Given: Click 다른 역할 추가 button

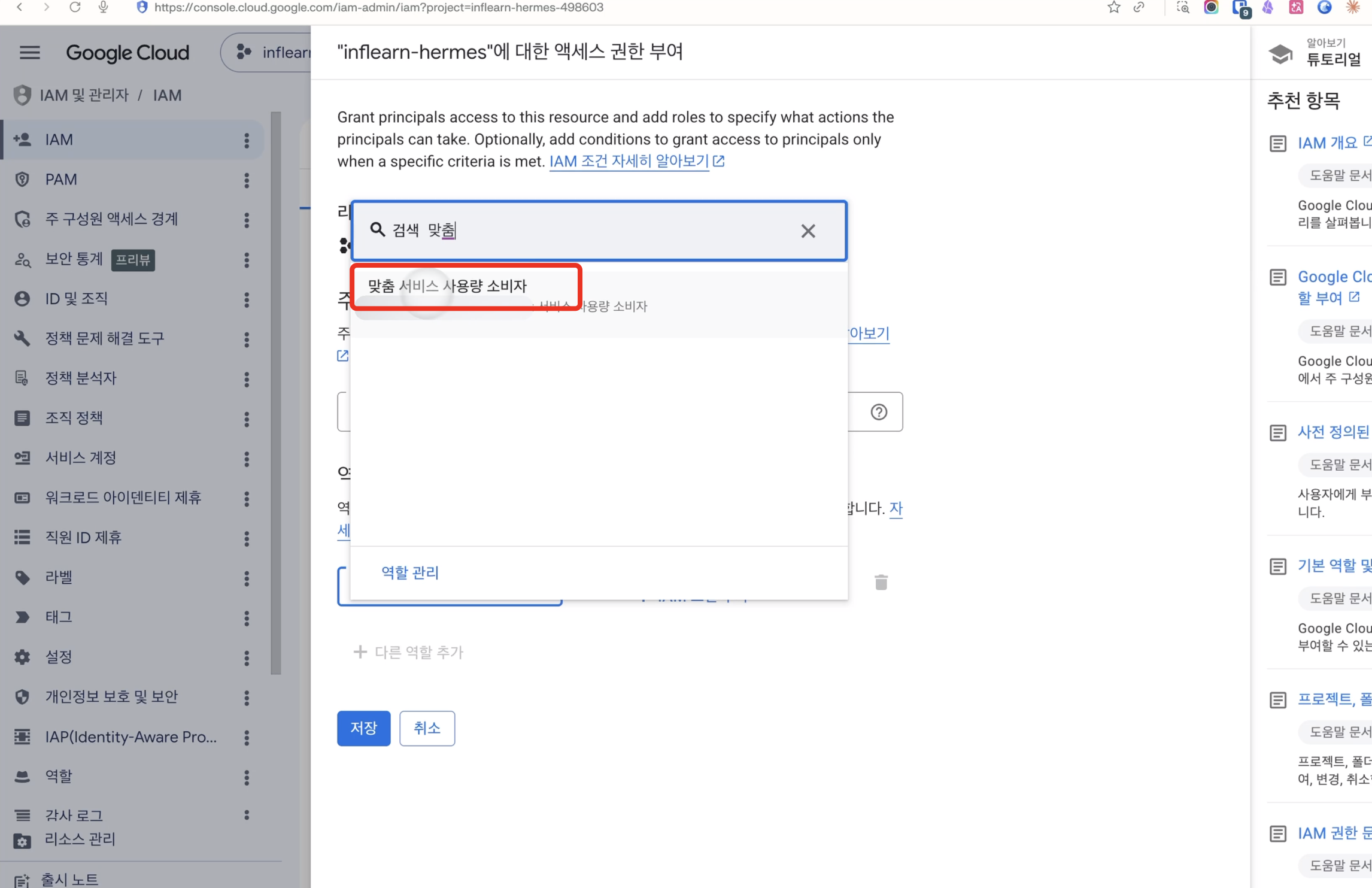Looking at the screenshot, I should pos(409,651).
